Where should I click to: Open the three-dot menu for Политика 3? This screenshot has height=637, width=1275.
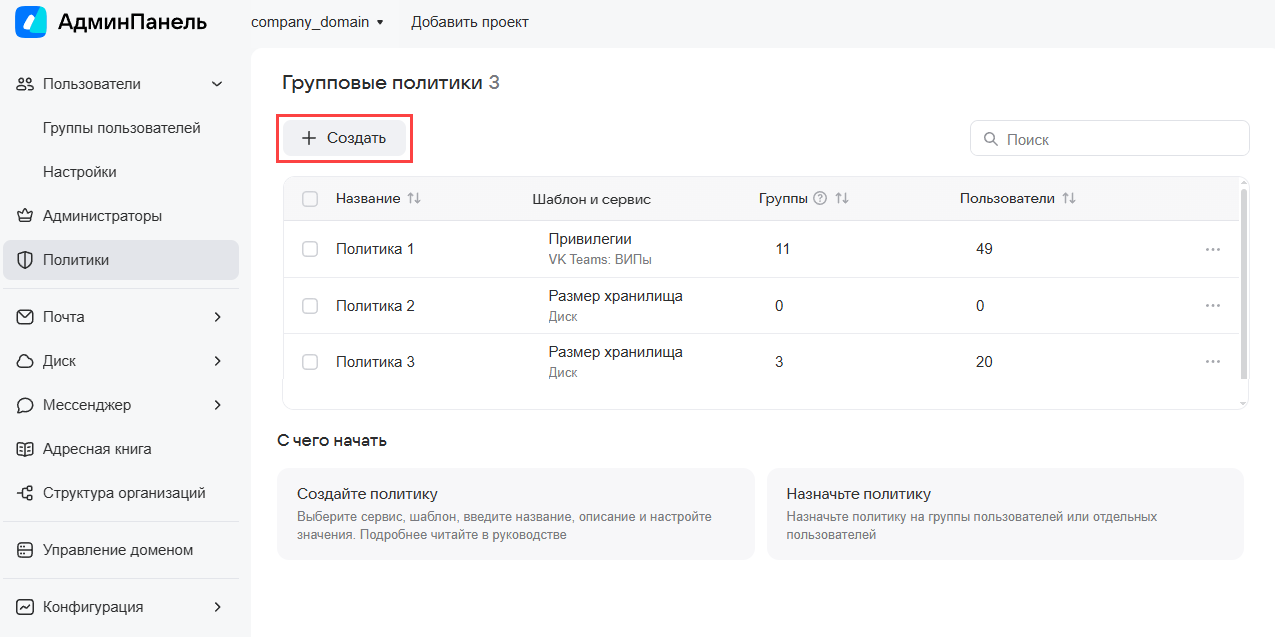click(1213, 362)
